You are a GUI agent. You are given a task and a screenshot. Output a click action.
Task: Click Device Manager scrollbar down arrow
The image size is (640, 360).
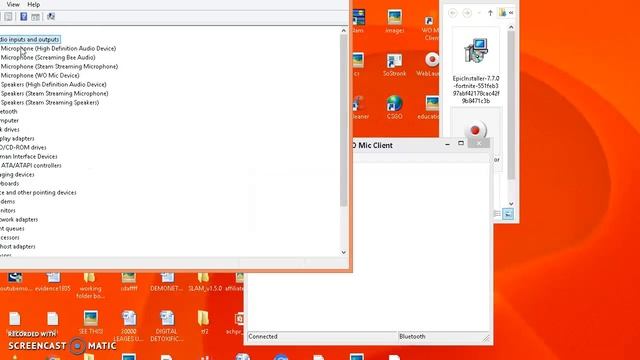pyautogui.click(x=344, y=252)
